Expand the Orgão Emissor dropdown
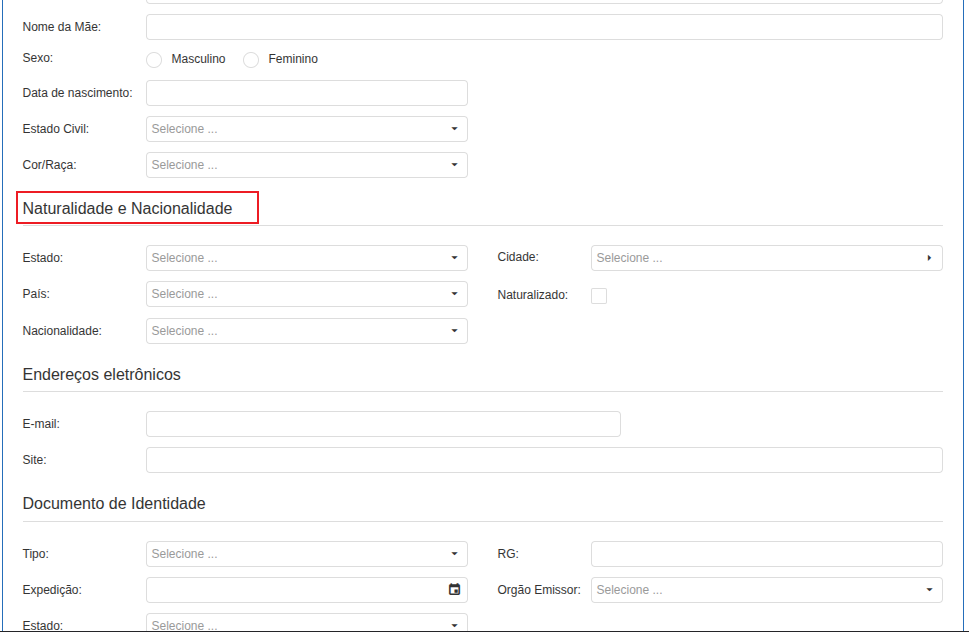 click(x=766, y=590)
